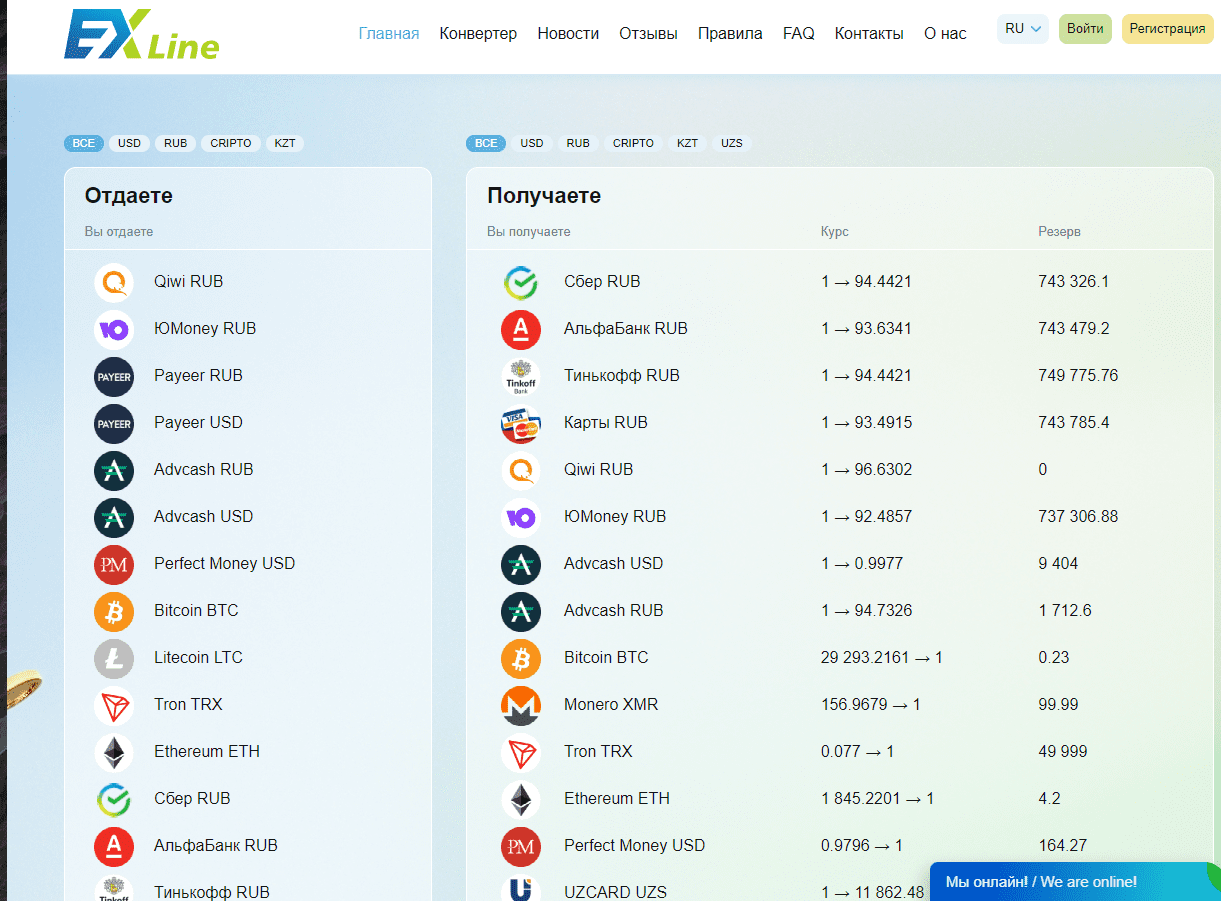Open the Контакты page
Screen dimensions: 1221x901
click(x=869, y=33)
